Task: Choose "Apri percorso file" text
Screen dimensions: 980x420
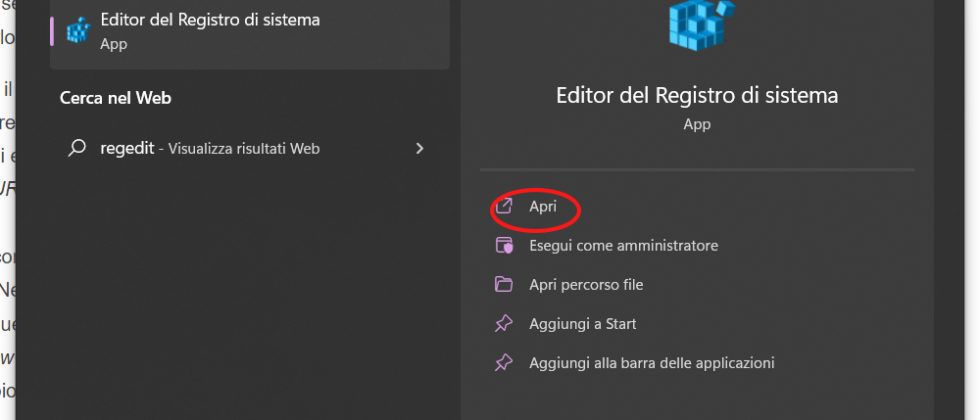Action: 586,285
